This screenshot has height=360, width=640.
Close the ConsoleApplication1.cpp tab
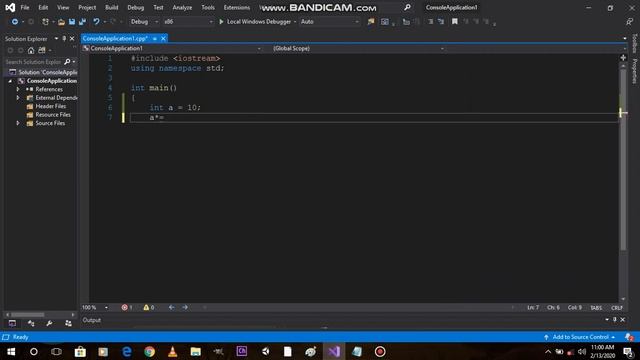(x=163, y=38)
